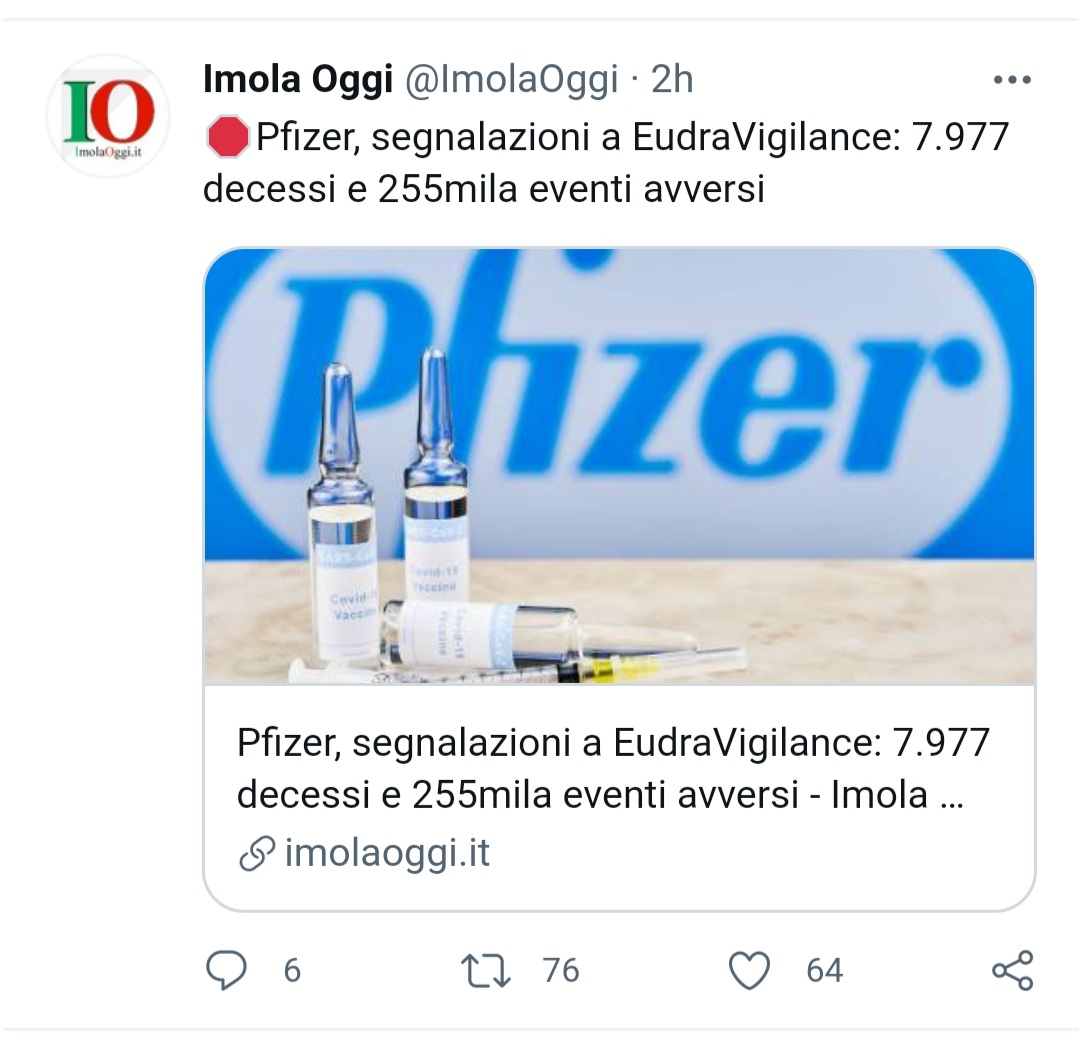
Task: Click the link card headline about EudraVigilance
Action: (613, 769)
